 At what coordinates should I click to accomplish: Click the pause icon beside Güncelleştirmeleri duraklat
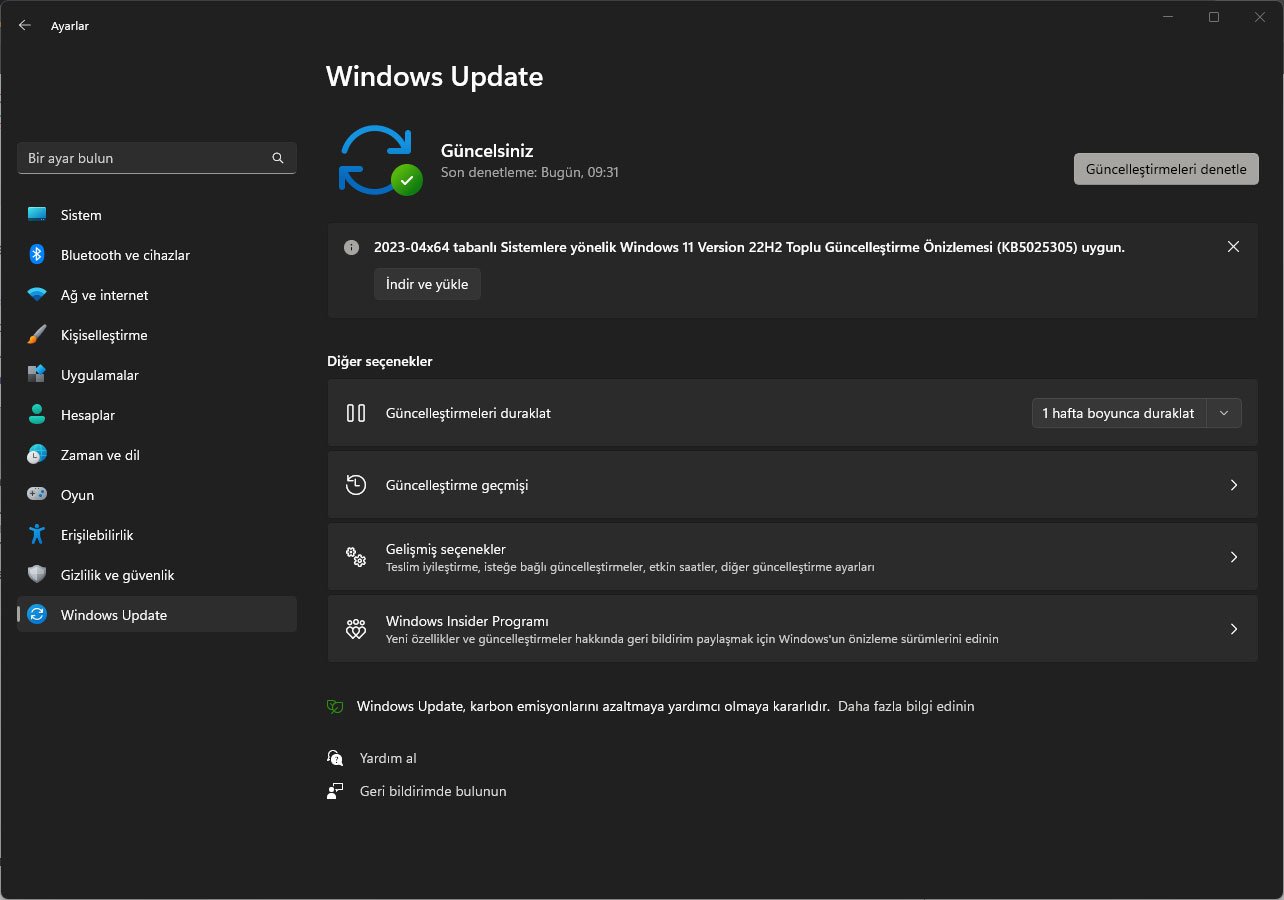(x=356, y=413)
